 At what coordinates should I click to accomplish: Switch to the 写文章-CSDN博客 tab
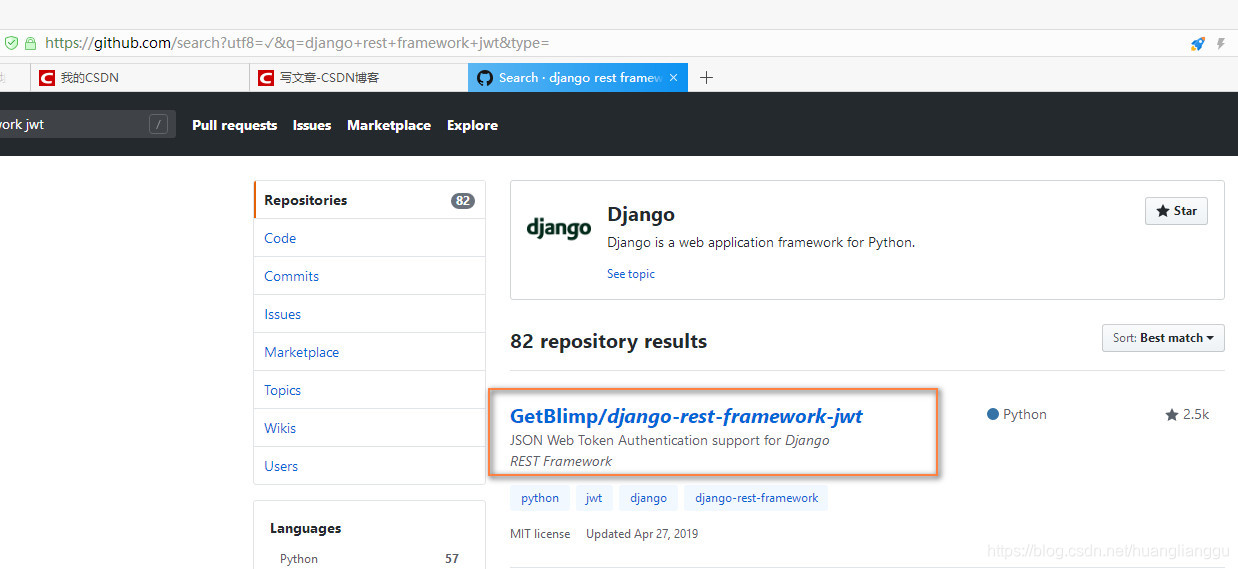coord(359,77)
